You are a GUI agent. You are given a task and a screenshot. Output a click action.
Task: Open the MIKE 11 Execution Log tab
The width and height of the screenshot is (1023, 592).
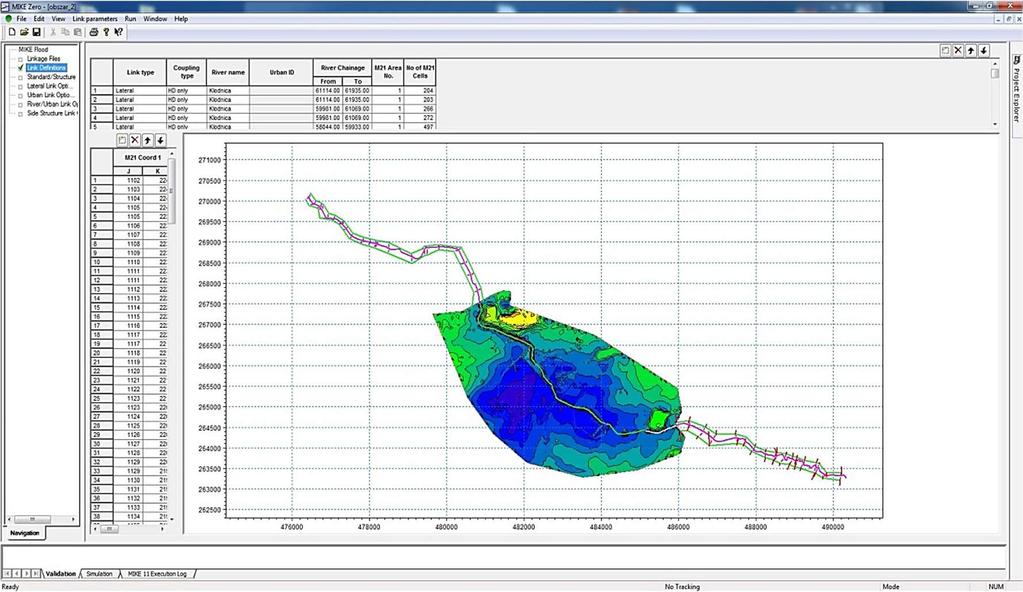pyautogui.click(x=157, y=574)
